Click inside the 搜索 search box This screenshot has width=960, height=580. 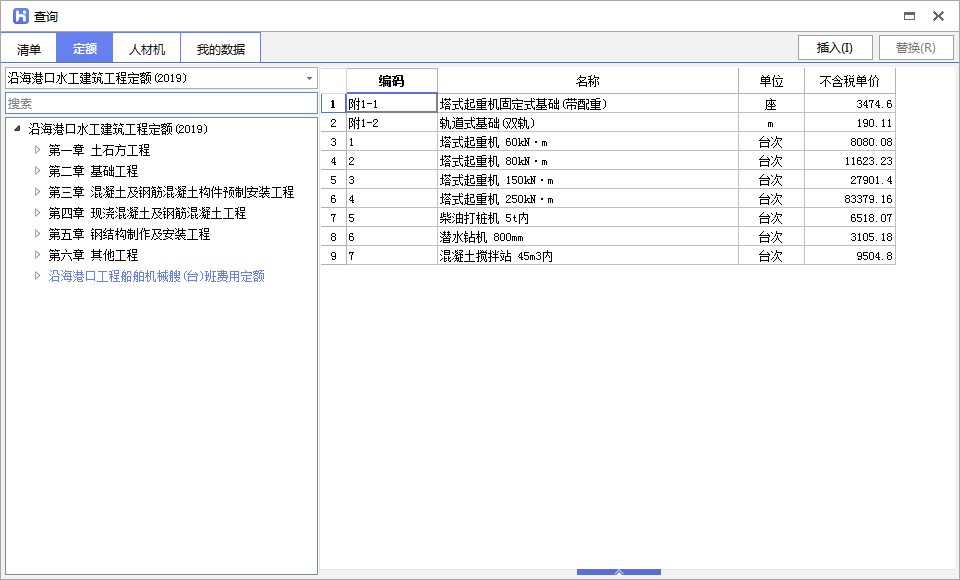click(160, 101)
